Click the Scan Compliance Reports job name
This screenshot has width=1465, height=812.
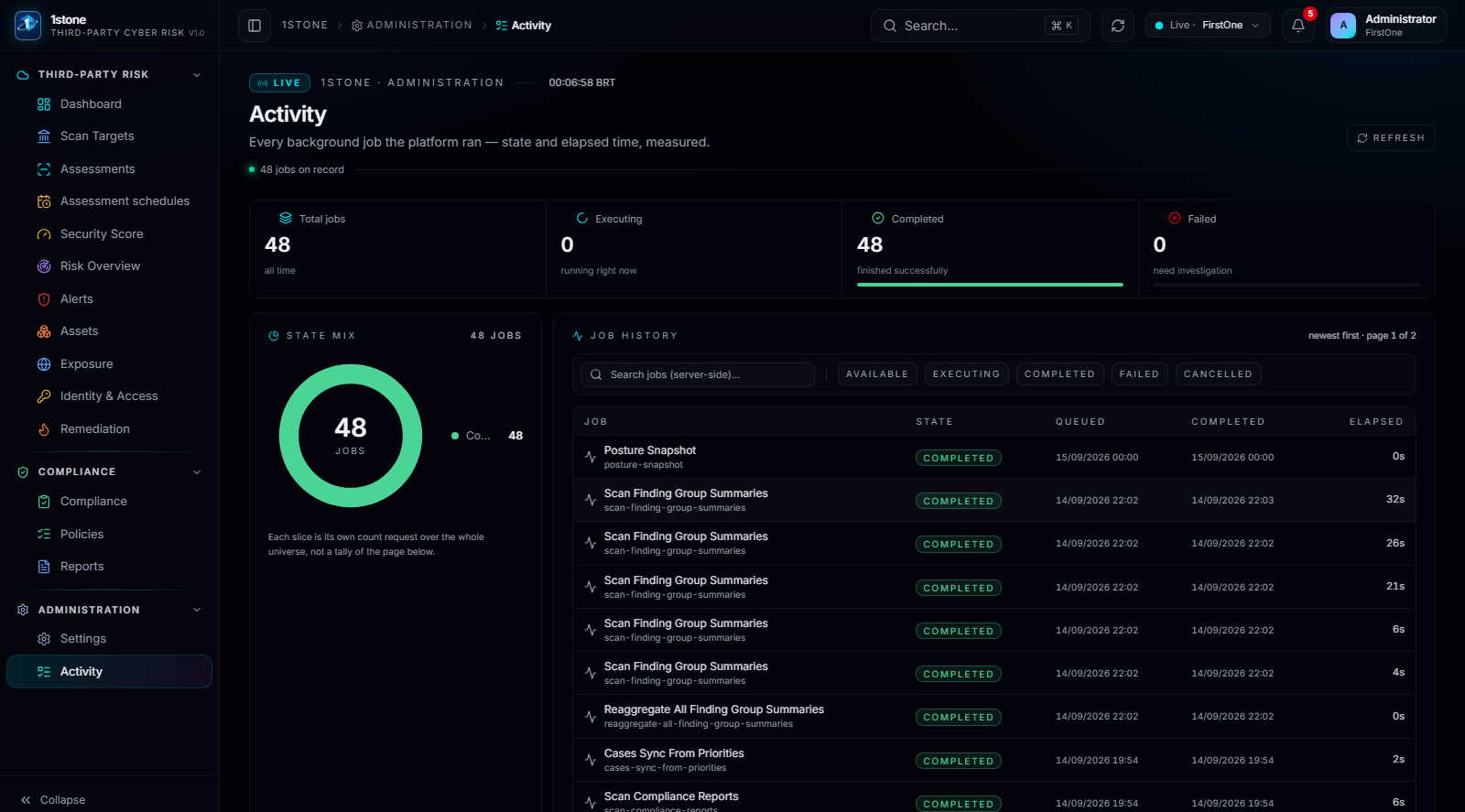[x=671, y=796]
